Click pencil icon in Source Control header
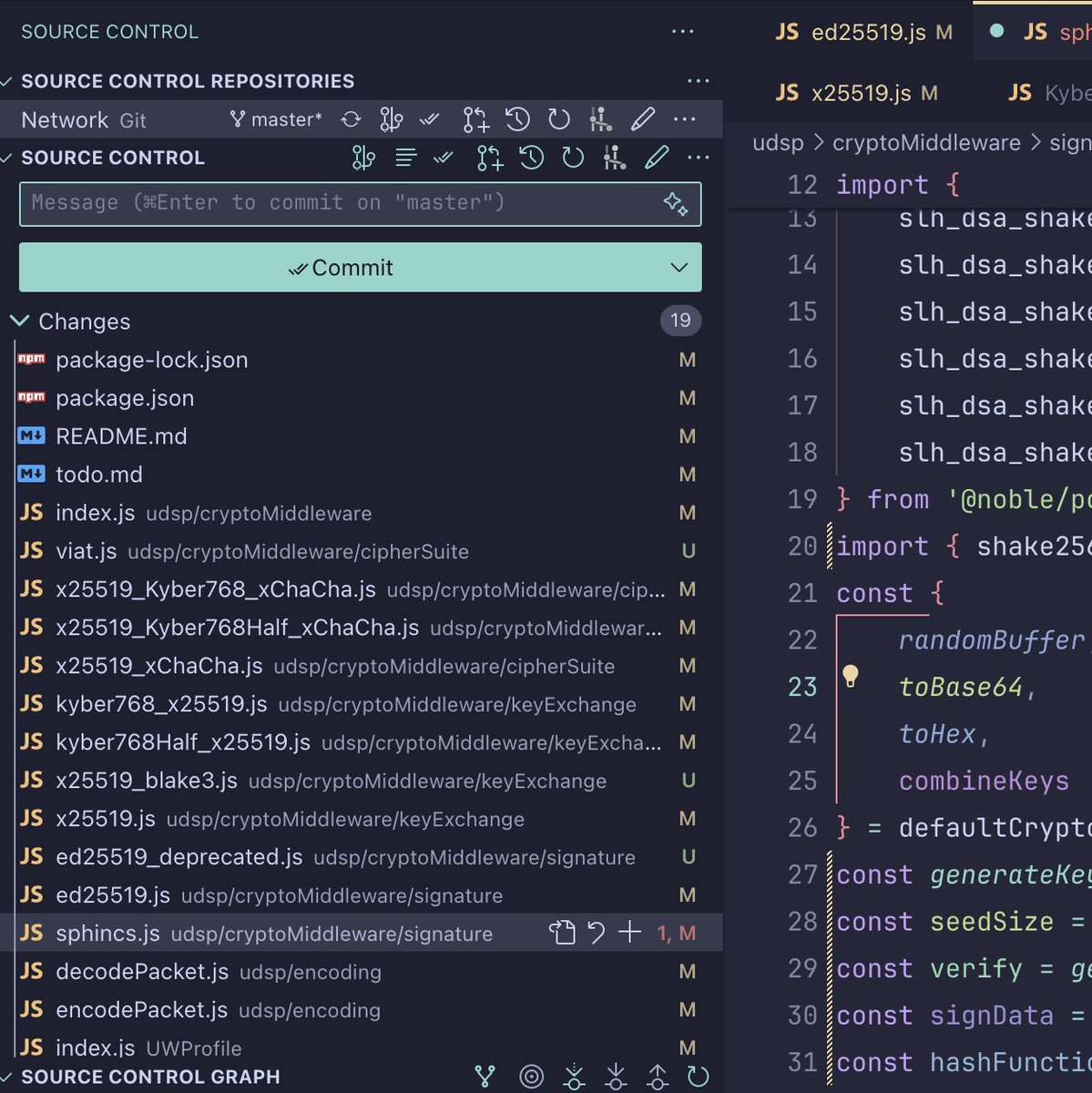The width and height of the screenshot is (1092, 1093). (x=657, y=158)
